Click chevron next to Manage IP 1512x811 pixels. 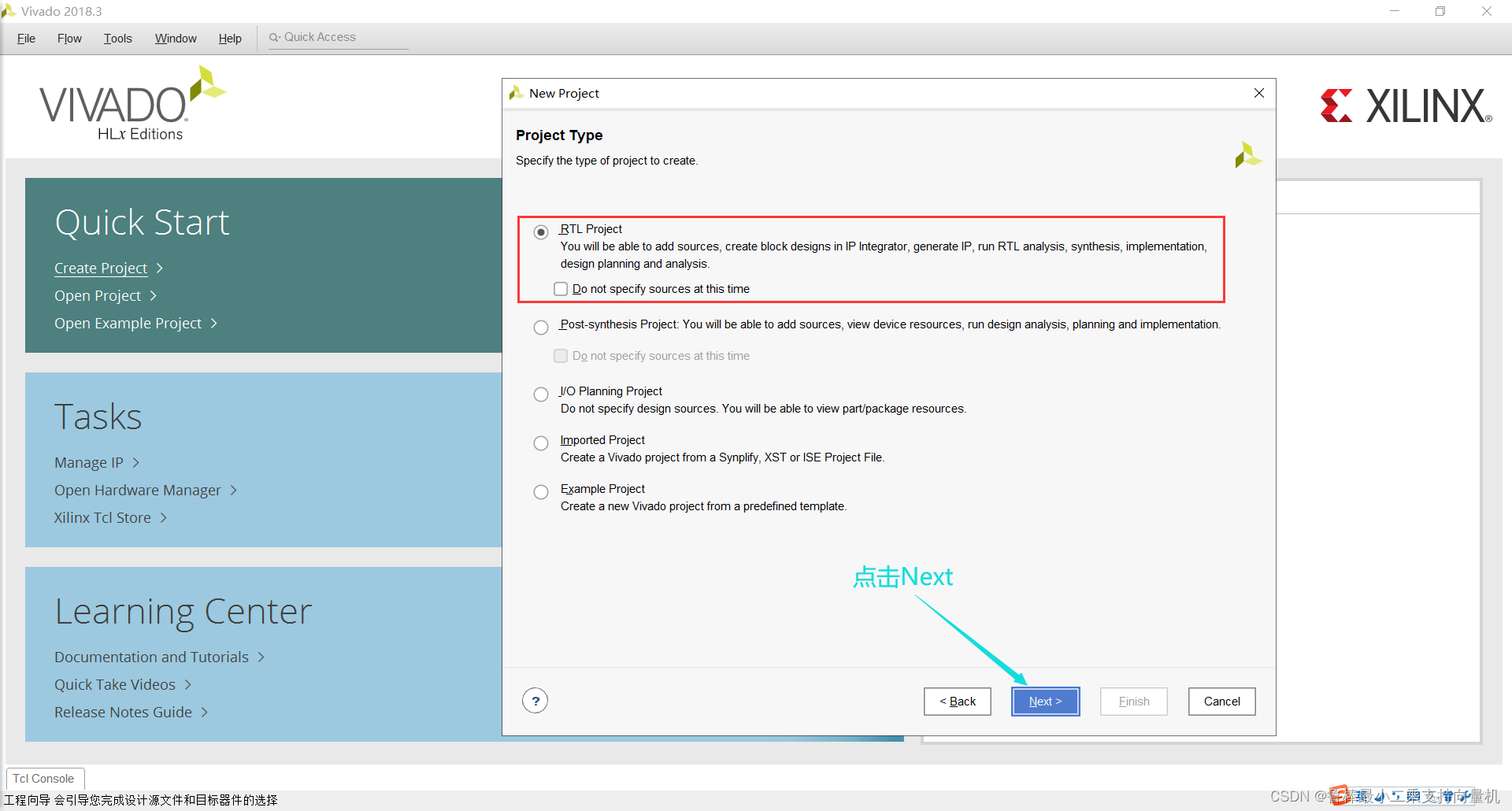pyautogui.click(x=136, y=463)
